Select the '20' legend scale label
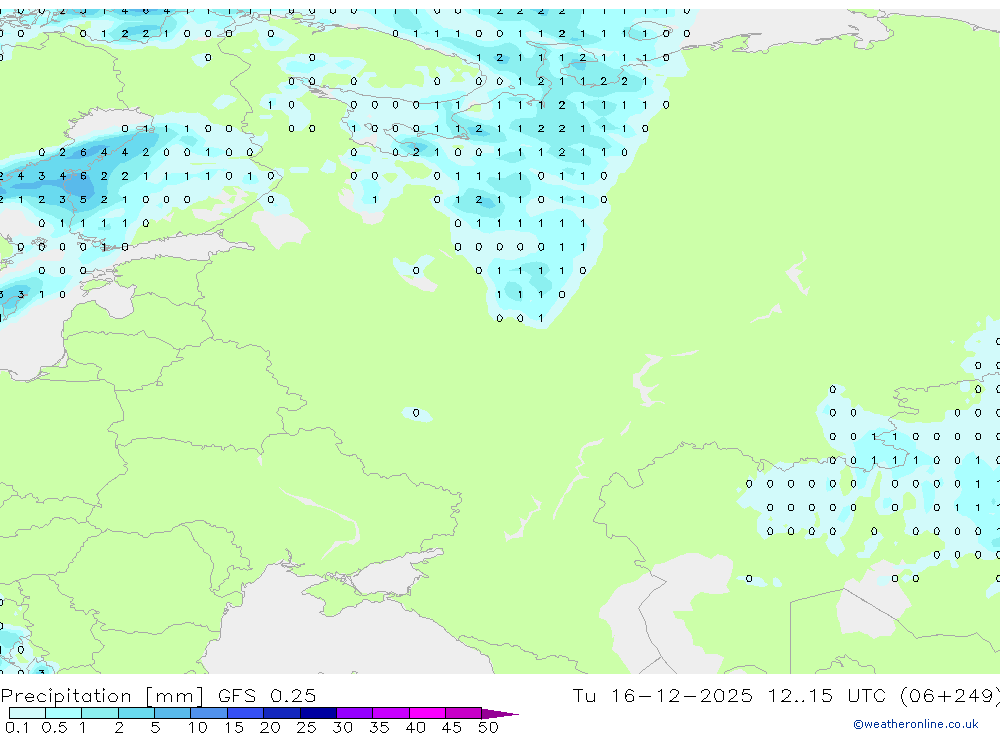Viewport: 1000px width, 733px height. pyautogui.click(x=270, y=727)
